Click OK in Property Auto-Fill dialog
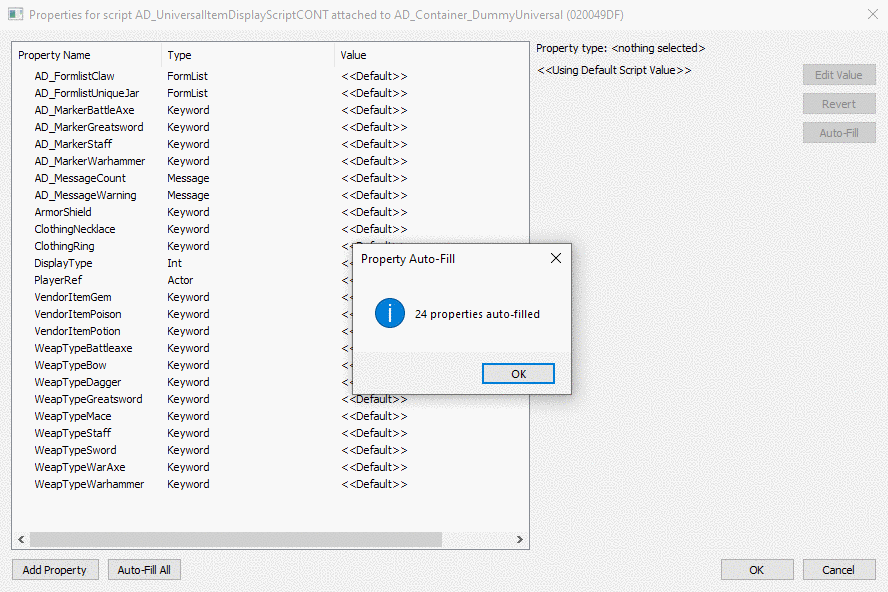 click(518, 373)
